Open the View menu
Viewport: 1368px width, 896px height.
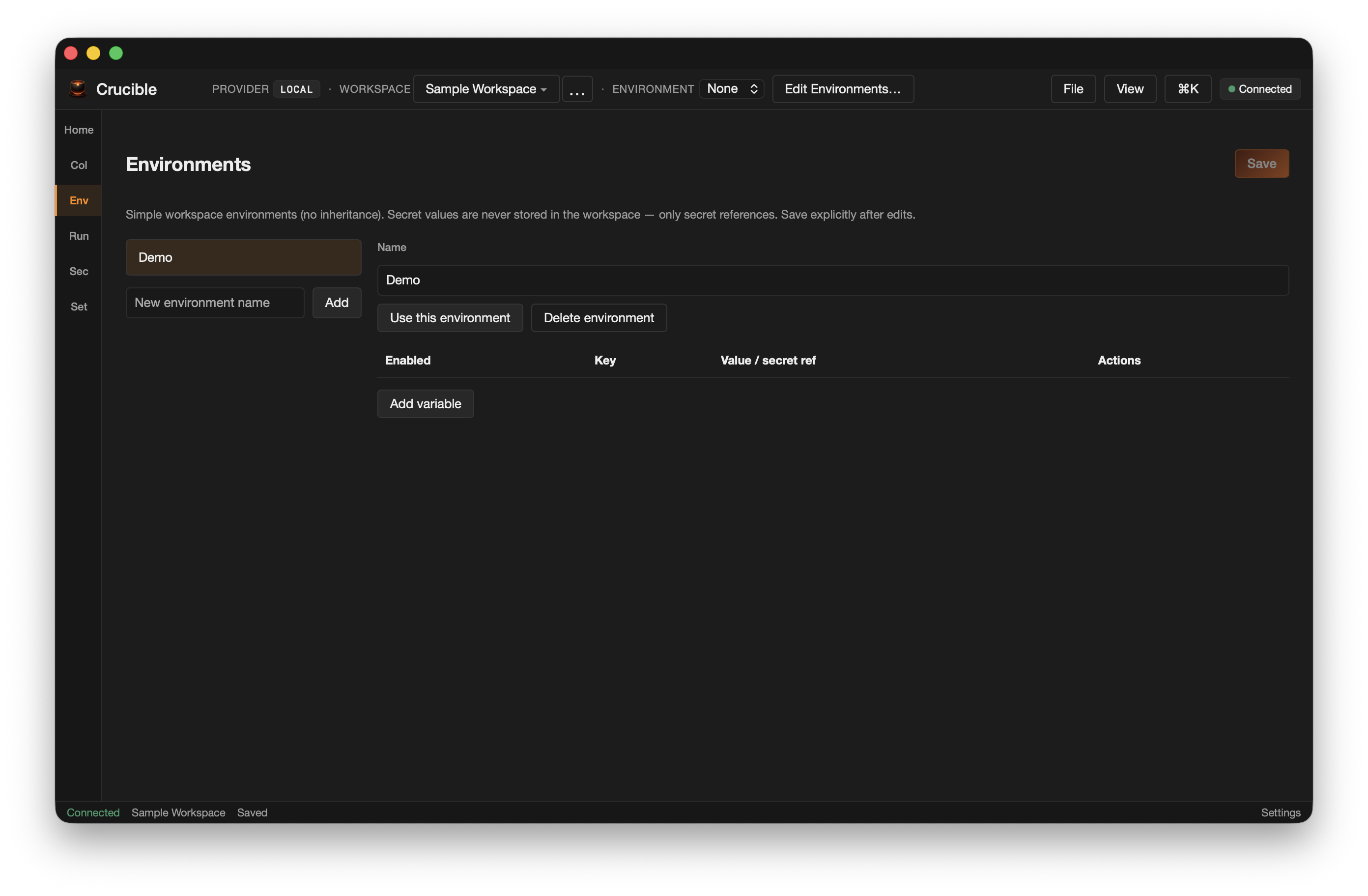[x=1130, y=88]
